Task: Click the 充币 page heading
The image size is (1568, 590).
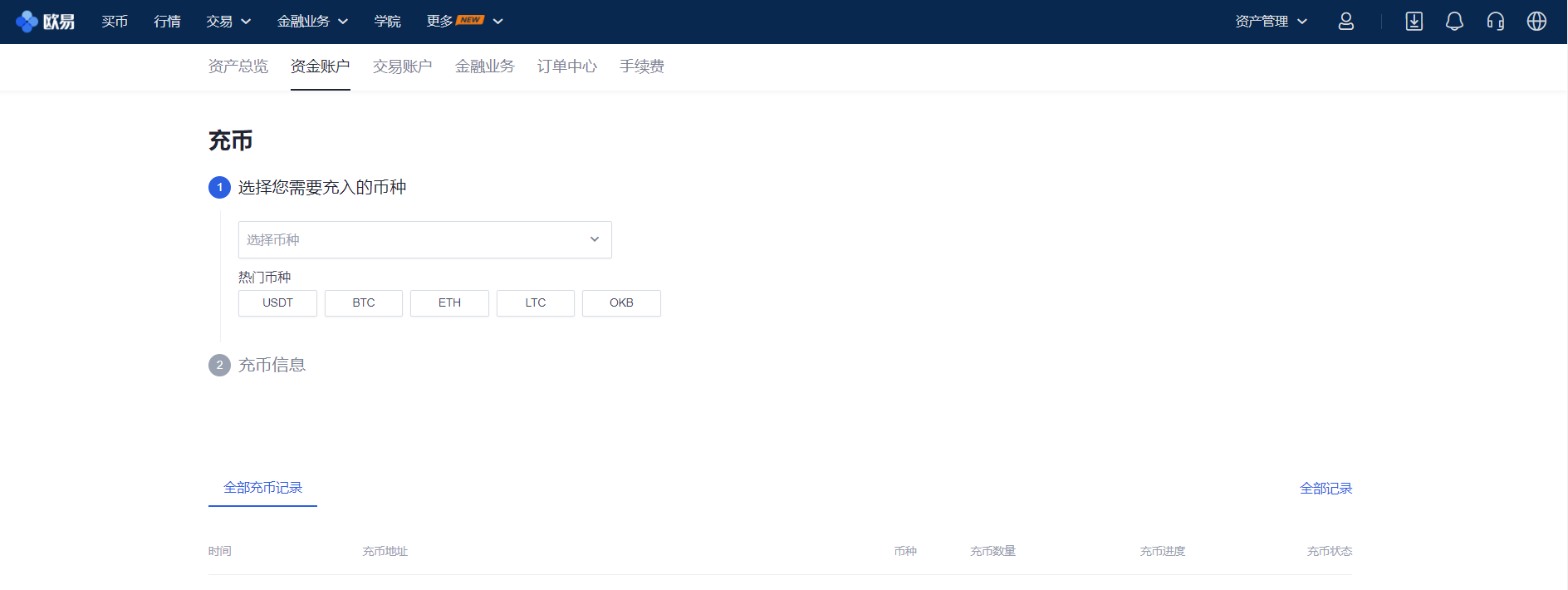Action: [230, 140]
